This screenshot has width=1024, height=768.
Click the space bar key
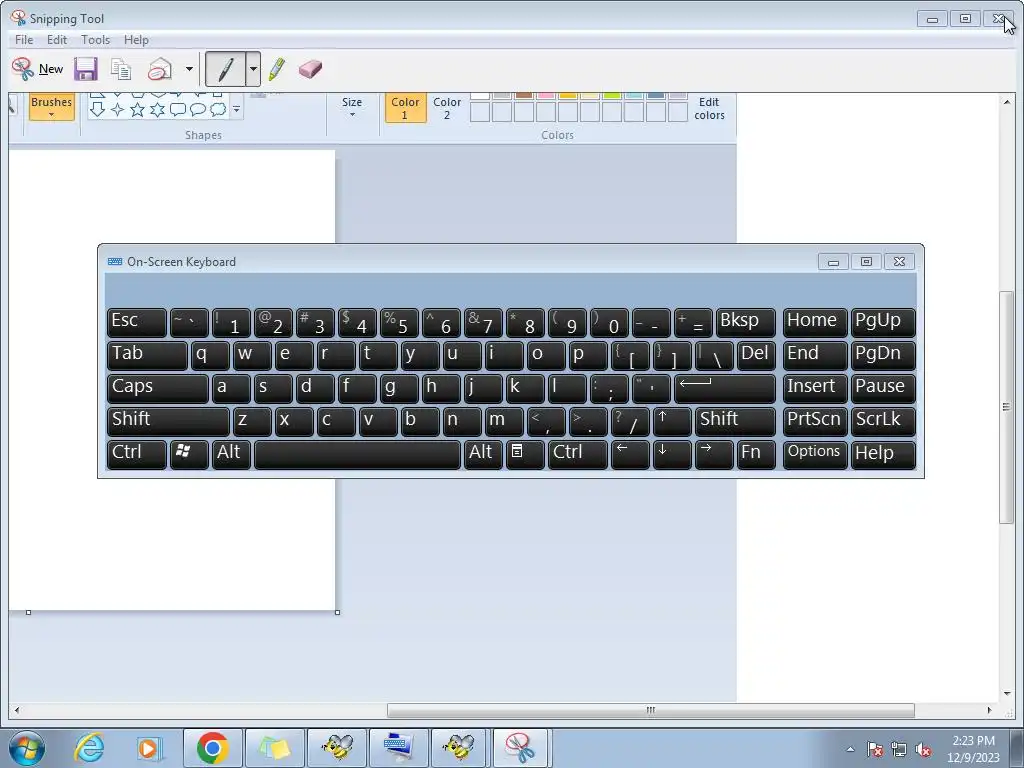(x=357, y=455)
